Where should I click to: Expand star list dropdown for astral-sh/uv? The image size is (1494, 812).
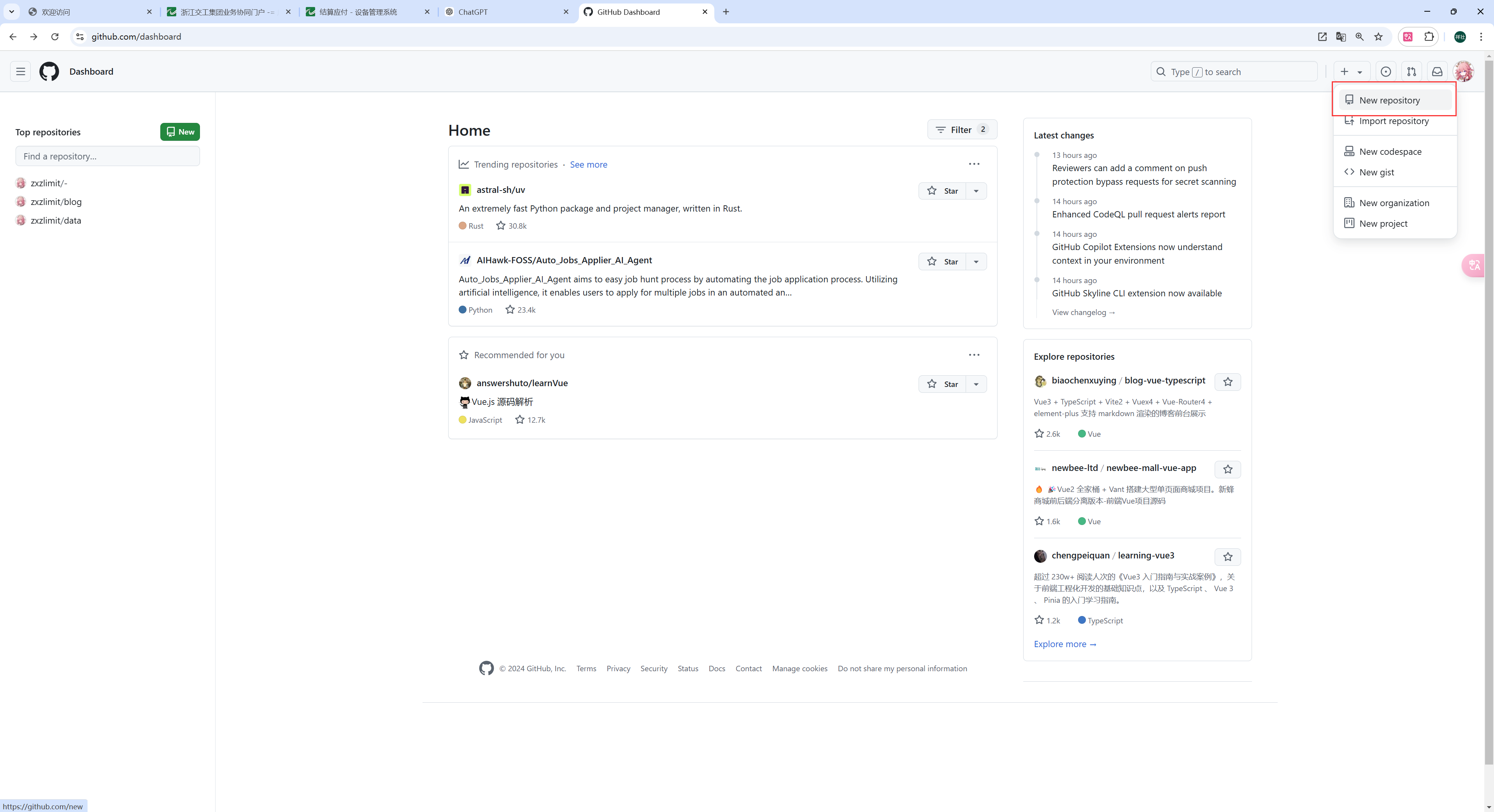[976, 191]
